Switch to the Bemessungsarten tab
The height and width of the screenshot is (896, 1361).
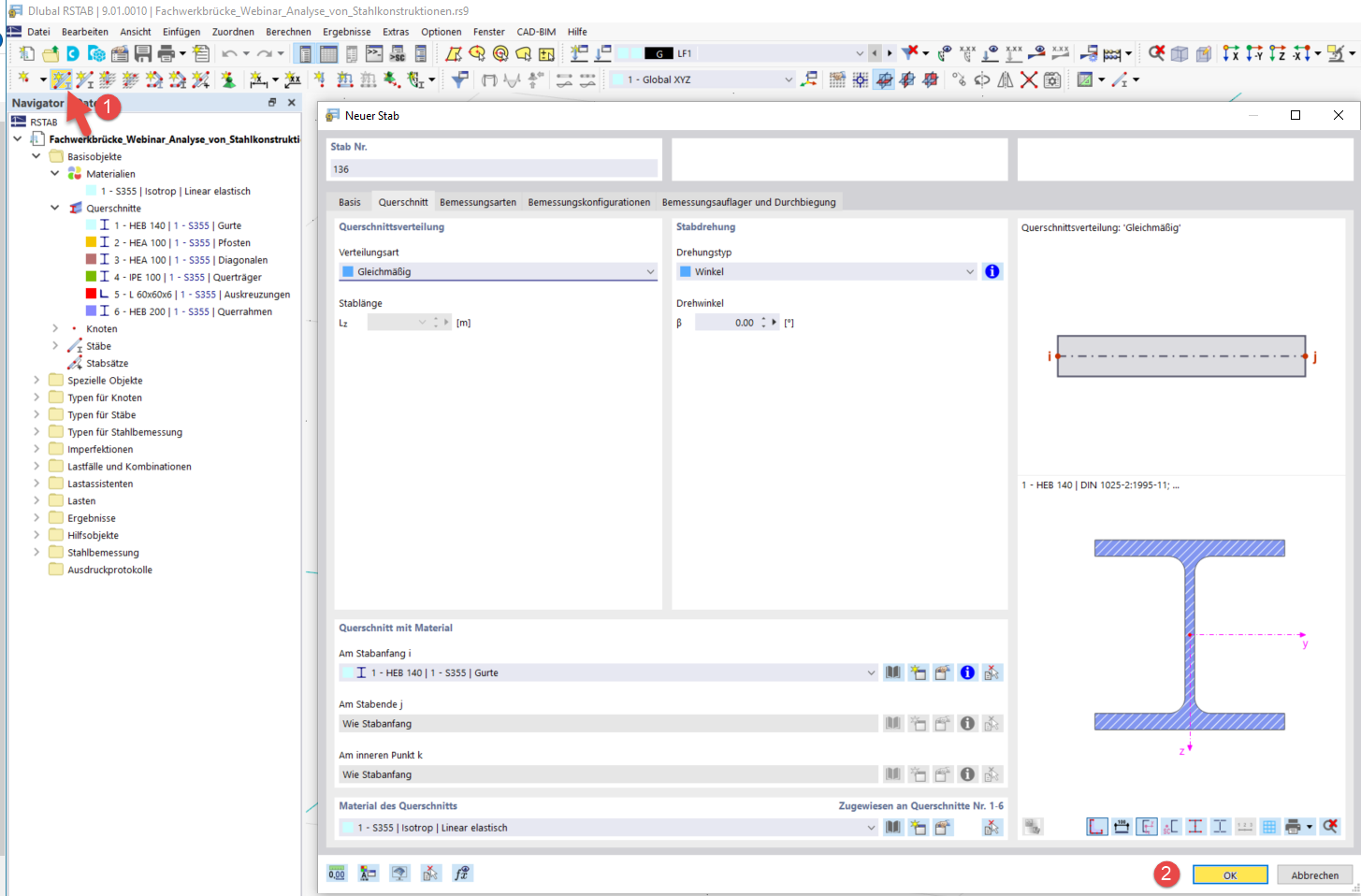point(478,202)
